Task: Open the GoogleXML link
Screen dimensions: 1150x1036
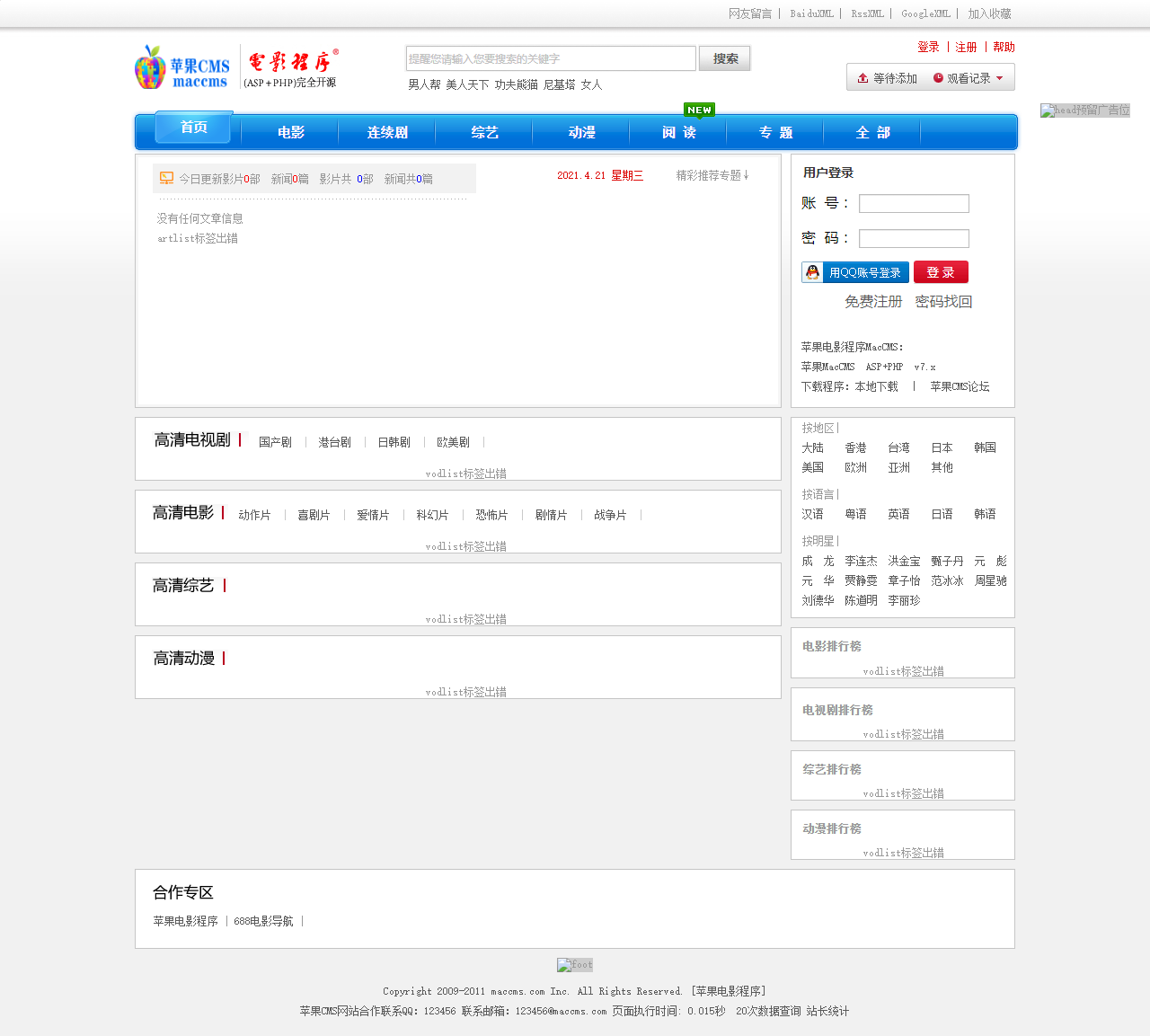Action: tap(926, 13)
